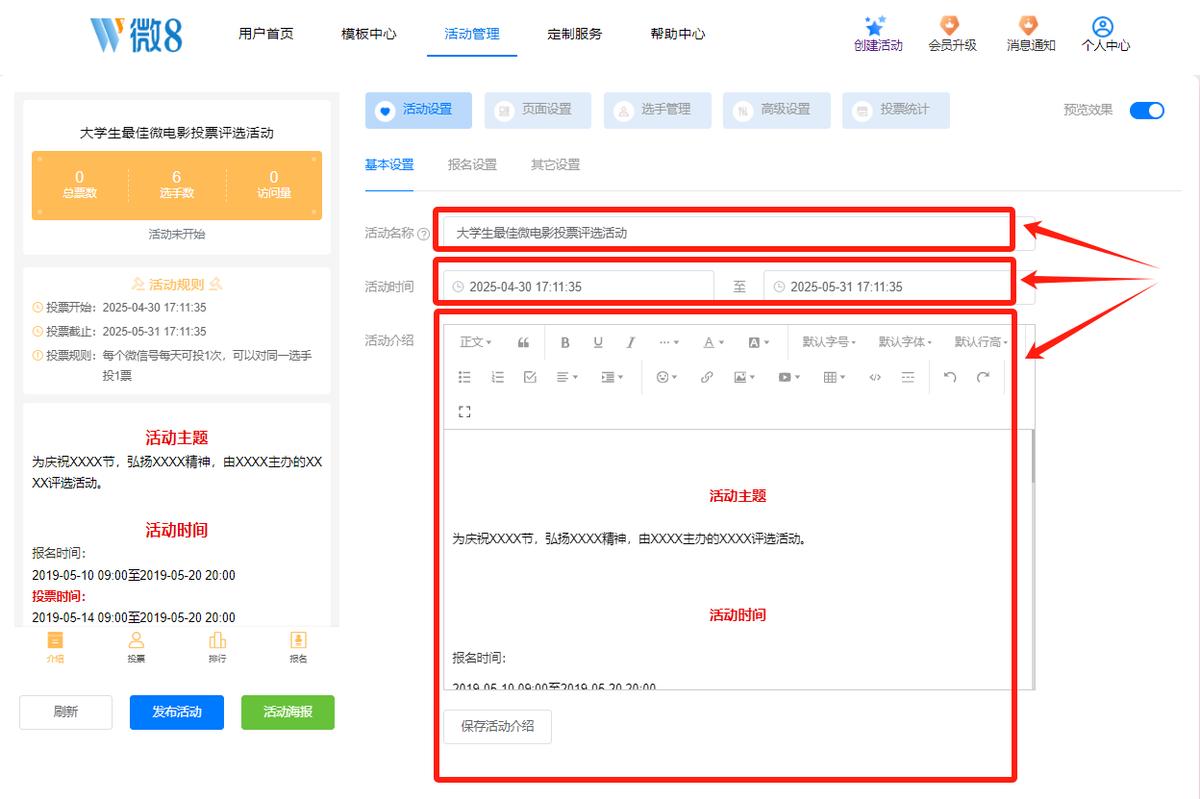The width and height of the screenshot is (1200, 799).
Task: Open 定制服务 in top navigation
Action: 575,33
